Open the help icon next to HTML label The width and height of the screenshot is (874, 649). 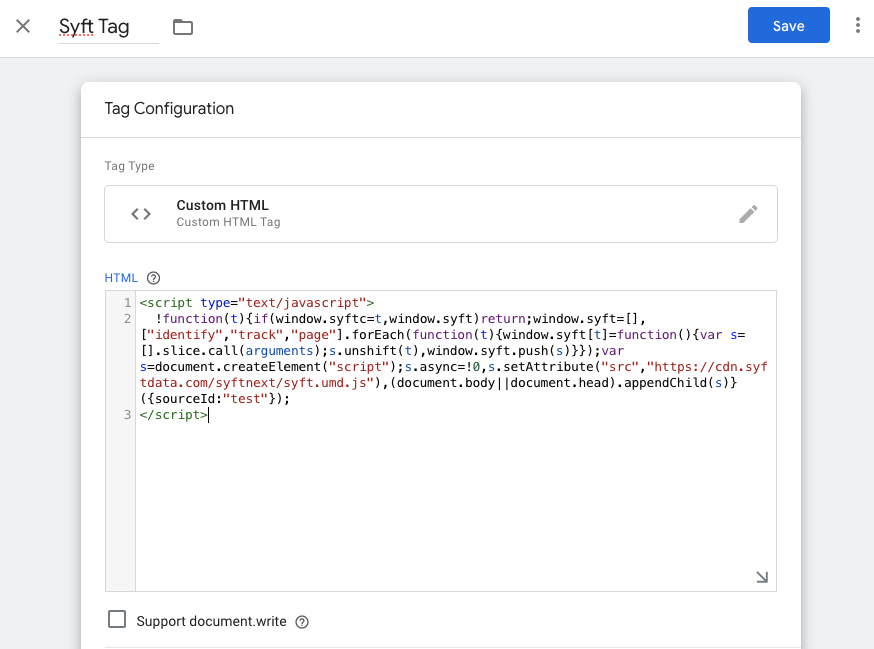tap(153, 278)
